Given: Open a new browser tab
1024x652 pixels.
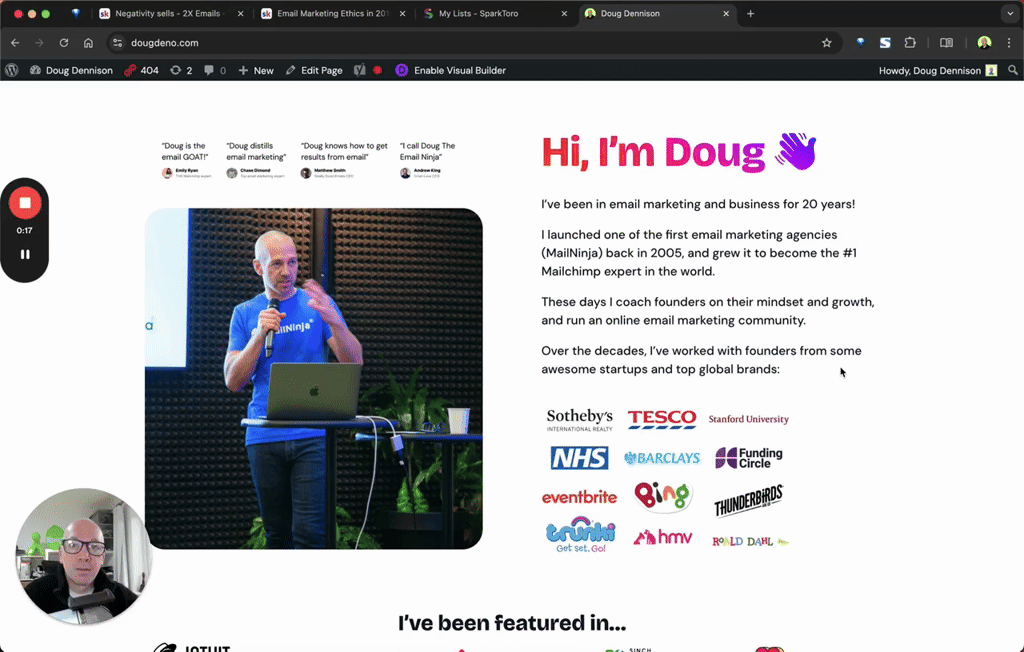Looking at the screenshot, I should pos(750,13).
